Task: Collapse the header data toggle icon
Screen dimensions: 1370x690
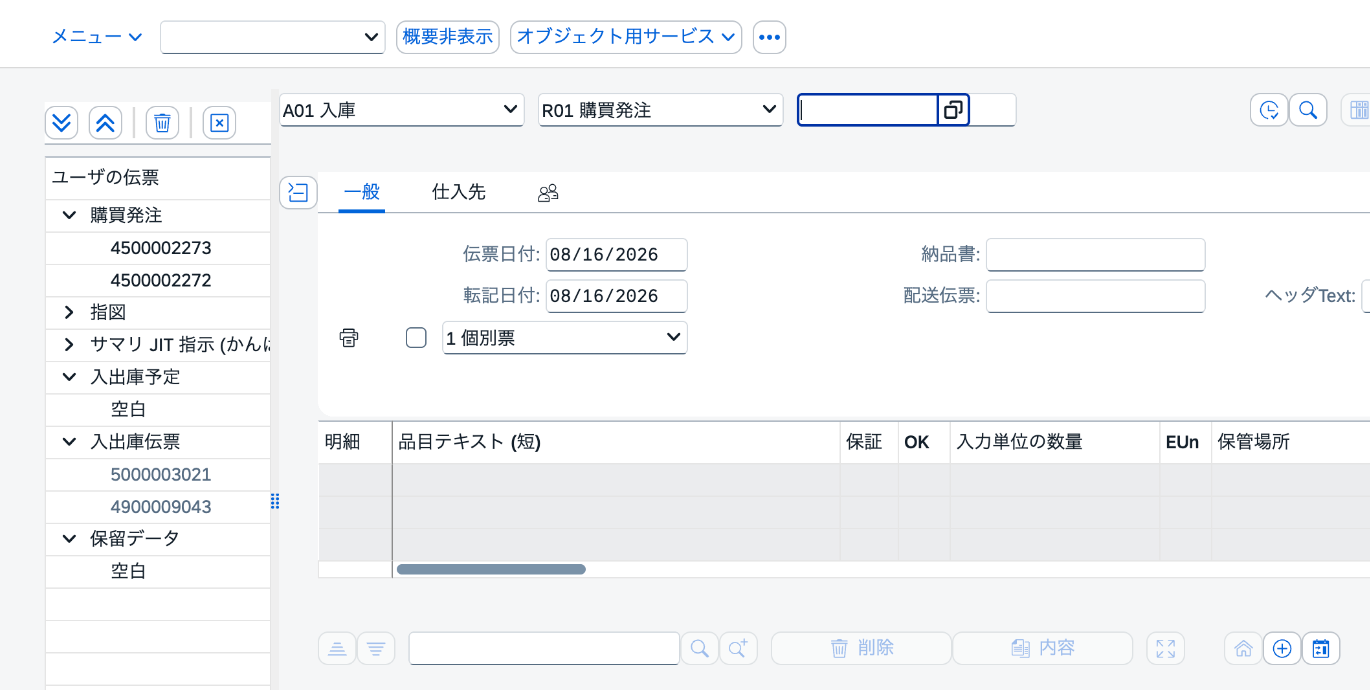Action: click(x=298, y=193)
